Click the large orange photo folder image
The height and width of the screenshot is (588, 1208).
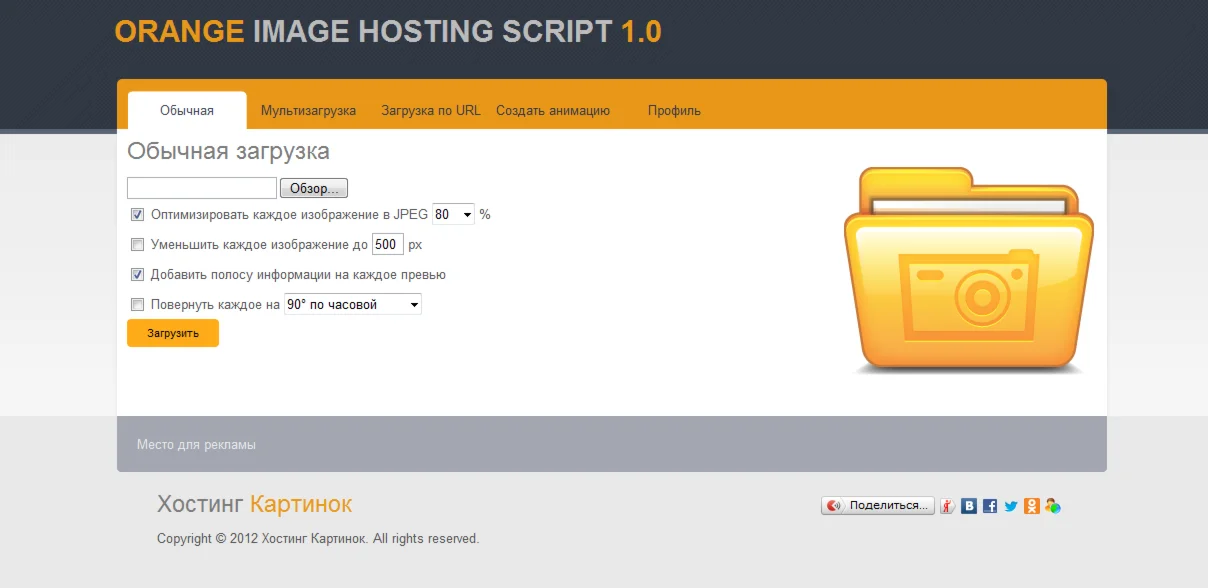point(968,271)
